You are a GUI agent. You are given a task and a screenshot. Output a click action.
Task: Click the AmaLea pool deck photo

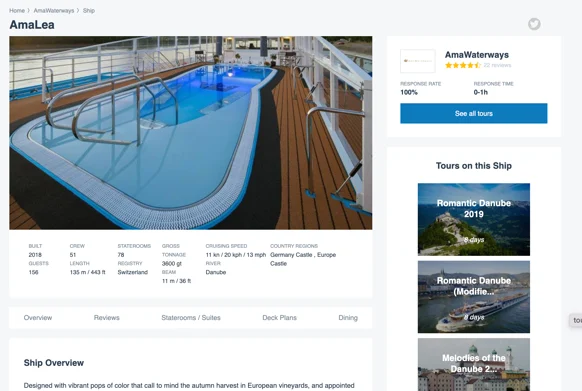coord(191,133)
